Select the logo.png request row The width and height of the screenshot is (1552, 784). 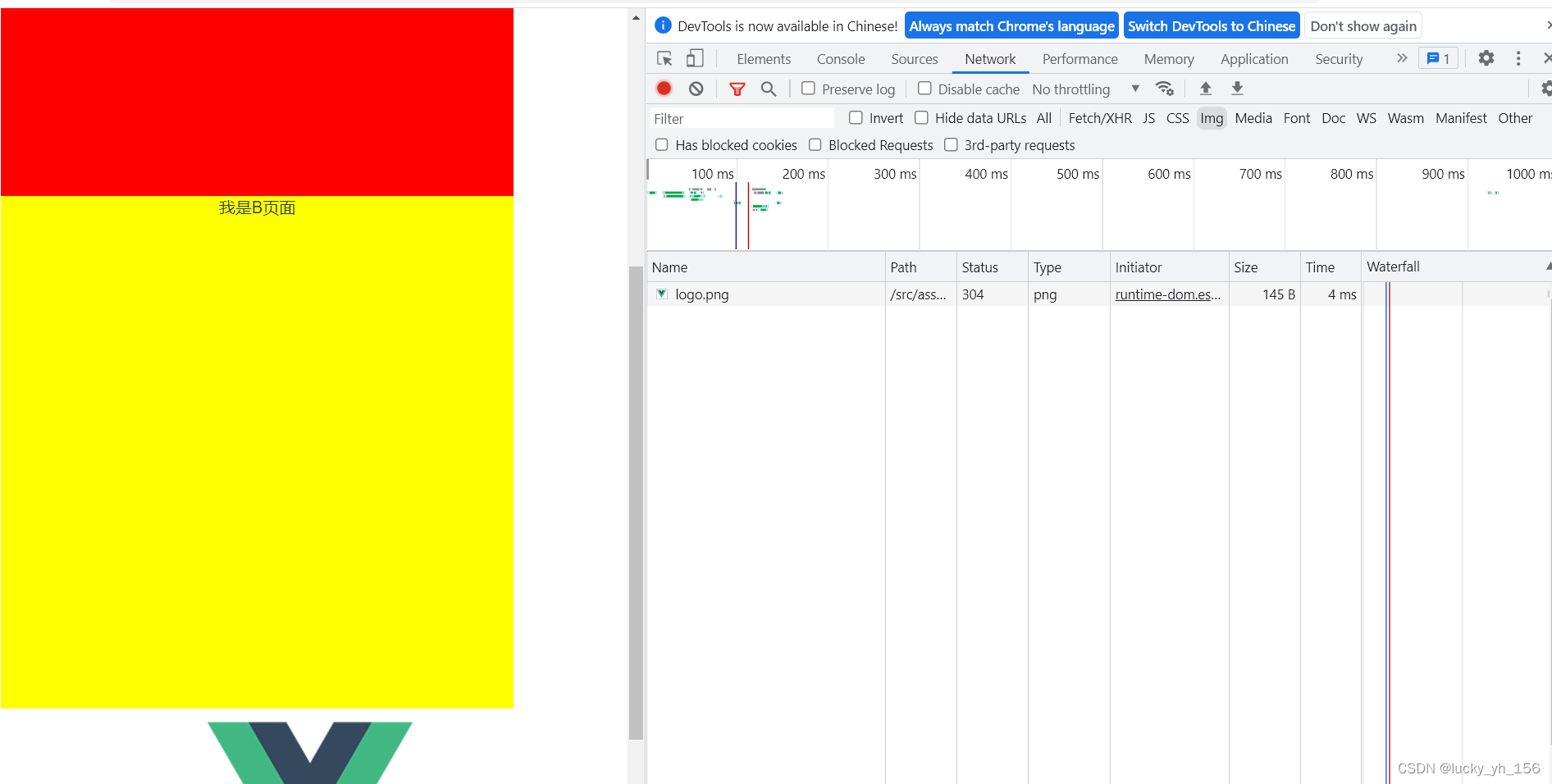(x=1099, y=294)
